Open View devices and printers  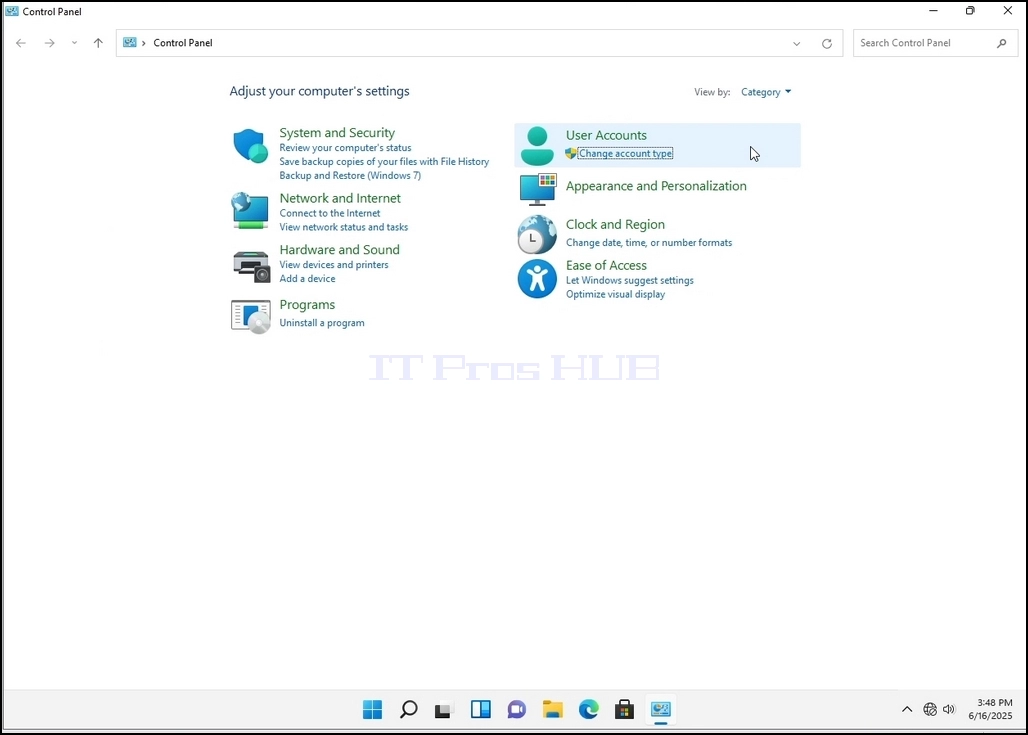[334, 265]
